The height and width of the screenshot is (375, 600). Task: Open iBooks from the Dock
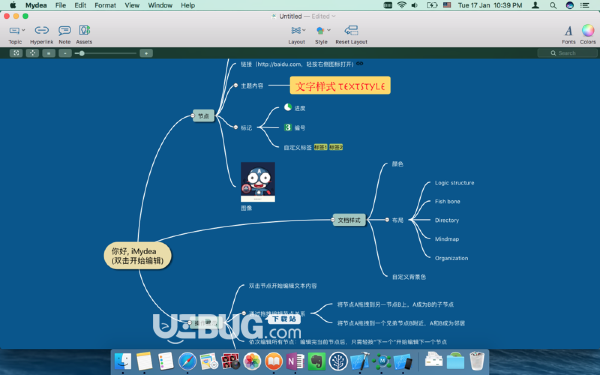[273, 361]
